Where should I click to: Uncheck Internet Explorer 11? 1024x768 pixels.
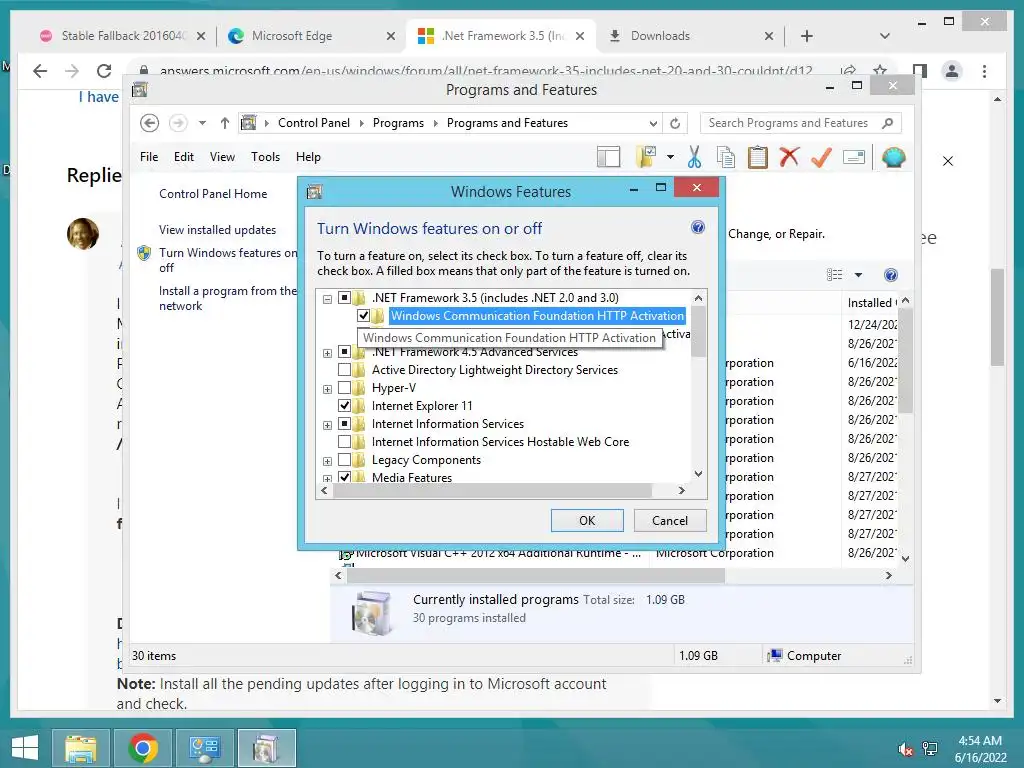(x=344, y=406)
